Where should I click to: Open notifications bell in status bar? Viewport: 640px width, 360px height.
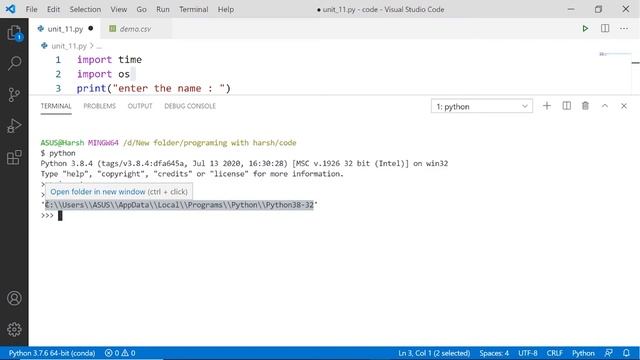tap(627, 353)
